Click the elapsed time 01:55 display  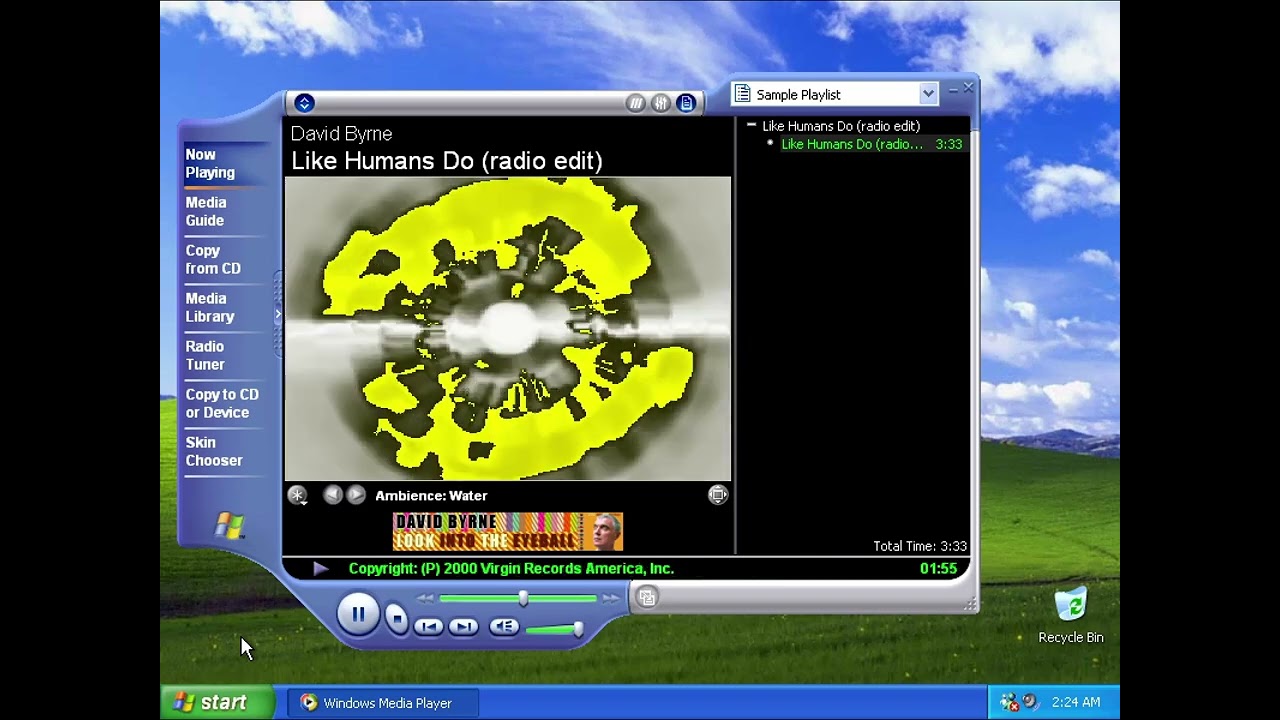tap(938, 568)
